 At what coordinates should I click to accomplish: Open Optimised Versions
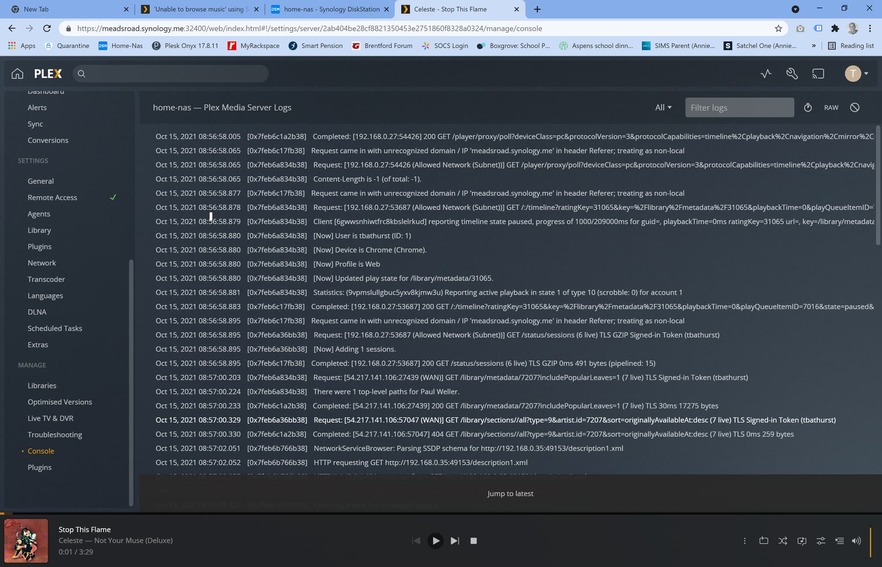(60, 402)
